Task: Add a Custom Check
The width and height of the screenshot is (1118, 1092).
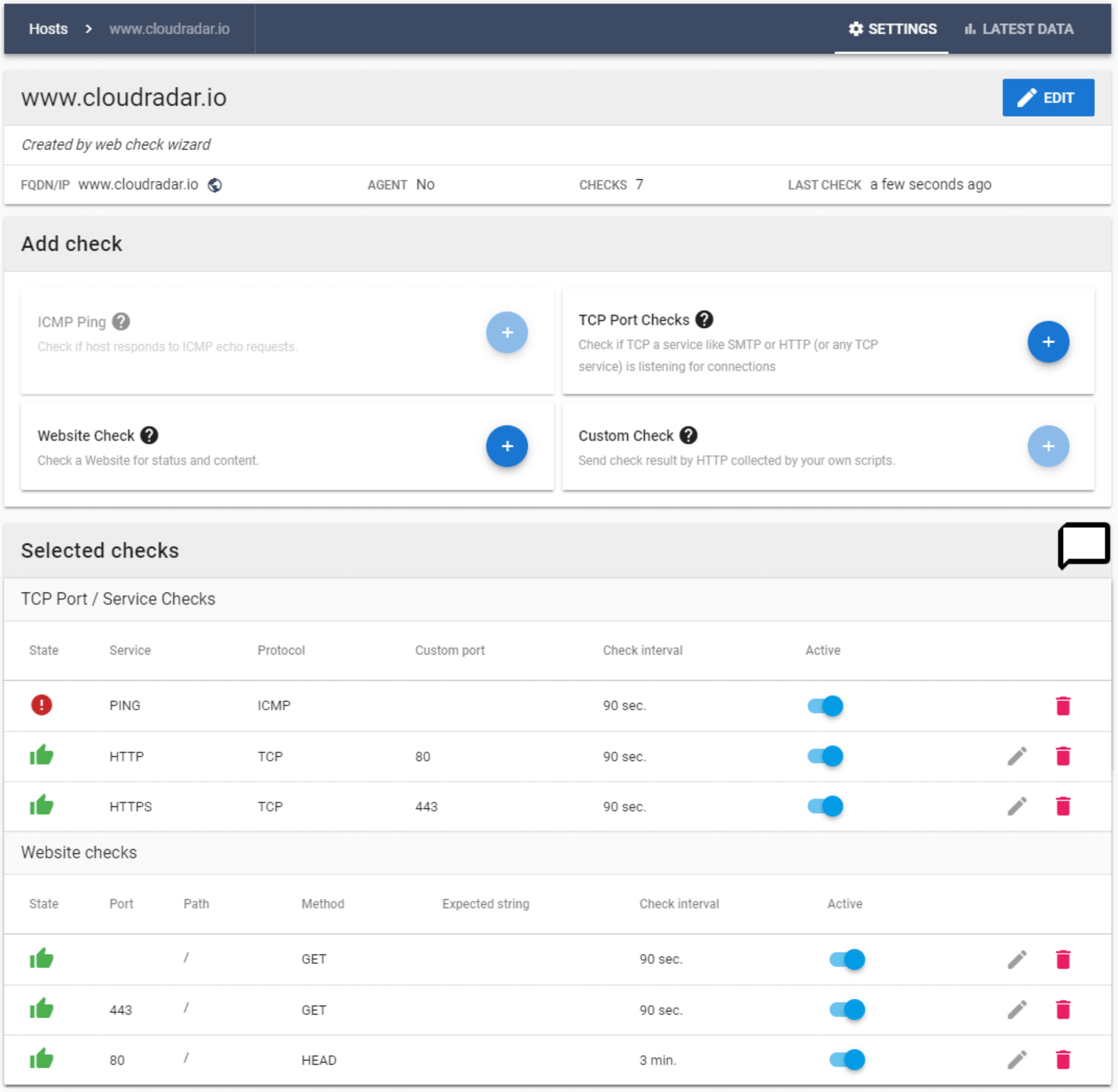Action: coord(1048,446)
